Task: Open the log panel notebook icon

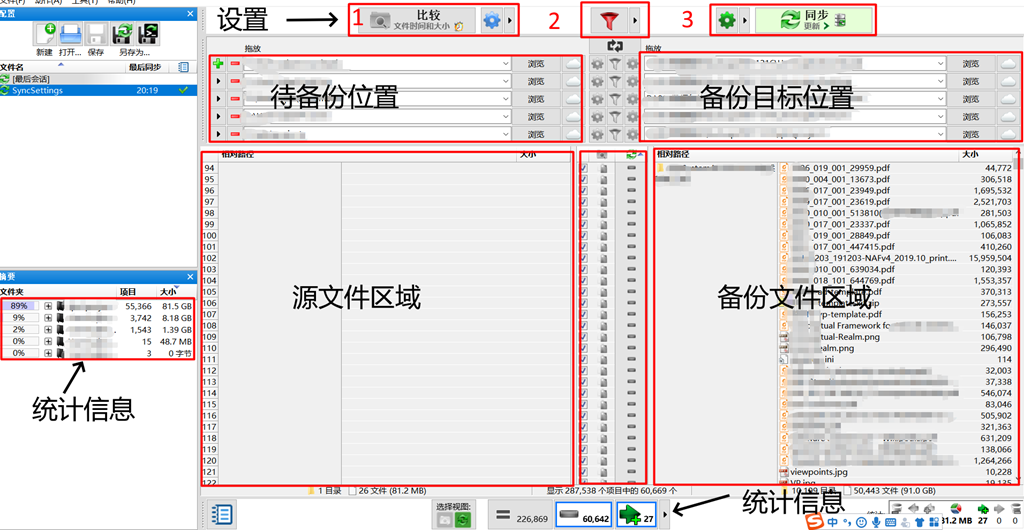Action: pos(221,514)
